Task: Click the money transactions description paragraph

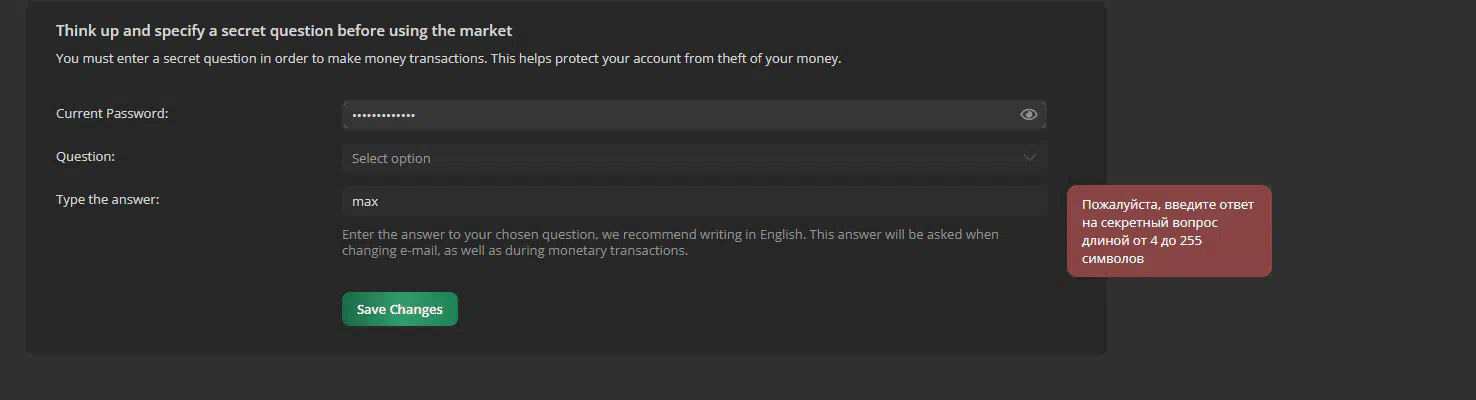Action: pos(449,59)
